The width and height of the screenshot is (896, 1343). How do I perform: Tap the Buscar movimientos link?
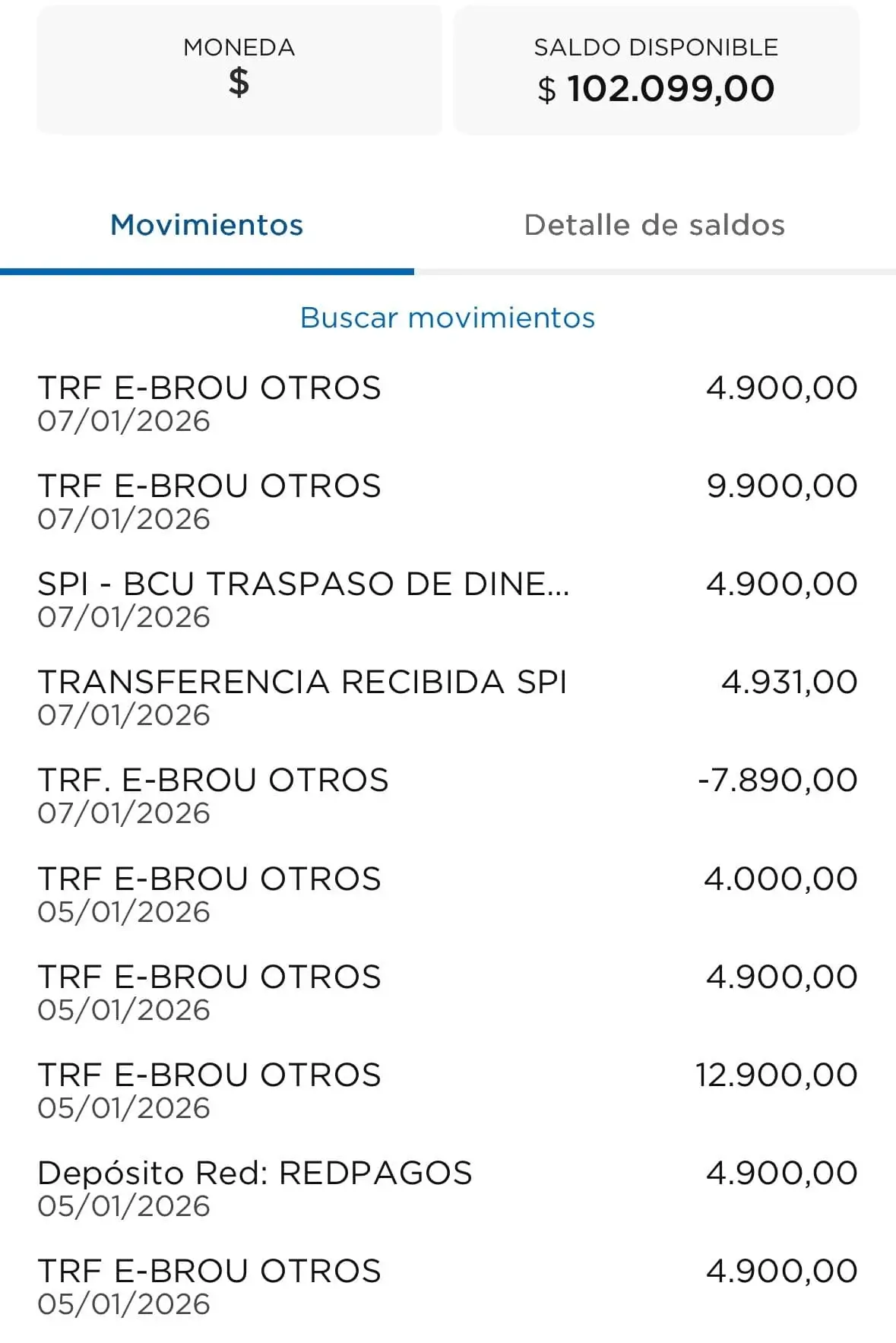[448, 318]
